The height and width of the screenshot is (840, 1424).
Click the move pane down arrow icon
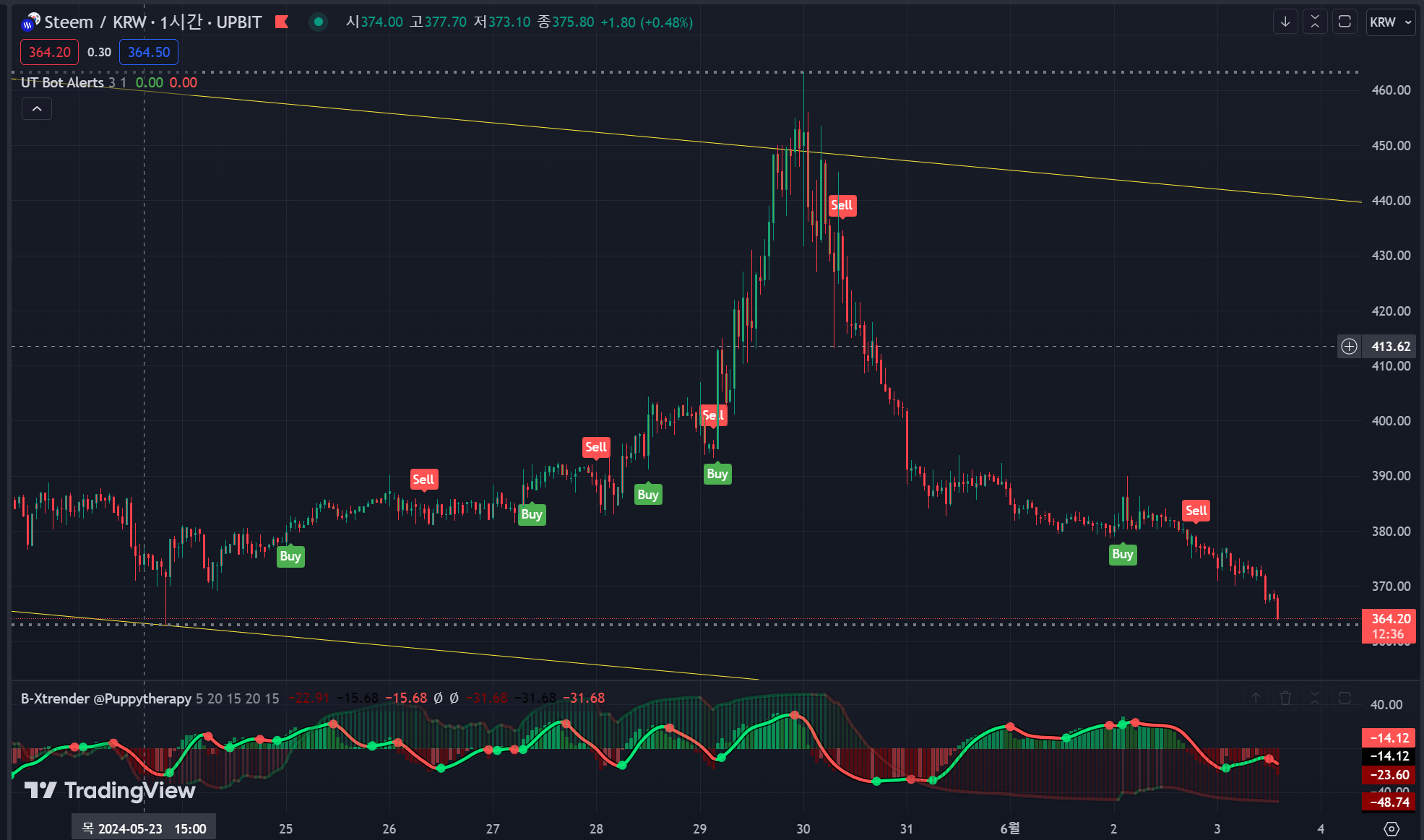[x=1285, y=22]
